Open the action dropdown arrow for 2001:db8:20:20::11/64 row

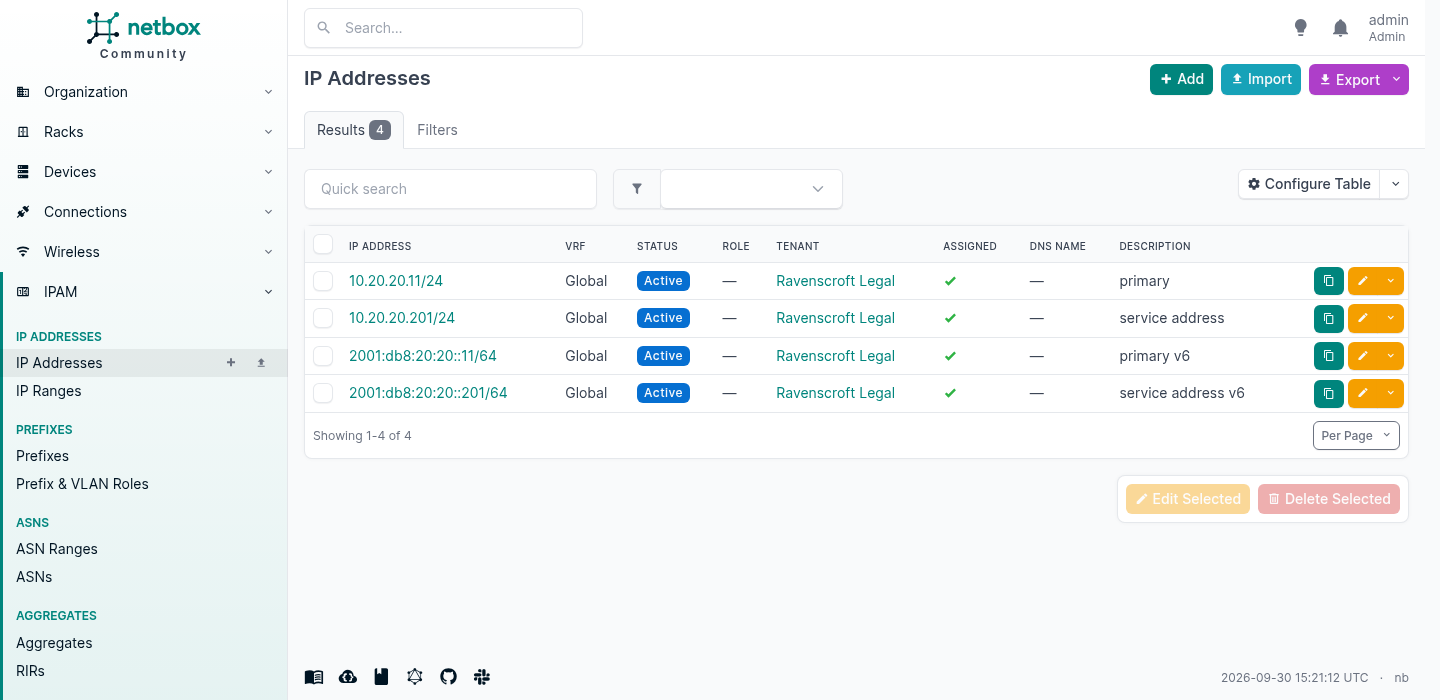(x=1391, y=356)
